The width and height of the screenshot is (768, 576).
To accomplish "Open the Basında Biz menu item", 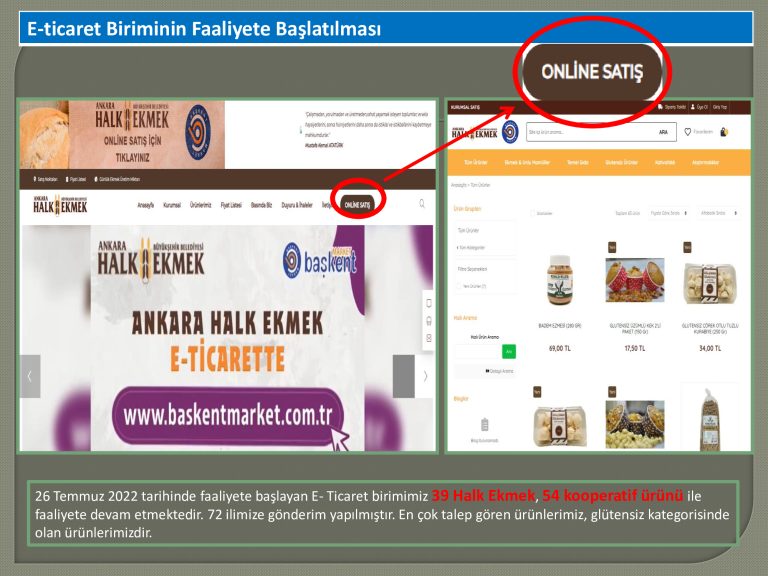I will click(x=262, y=205).
